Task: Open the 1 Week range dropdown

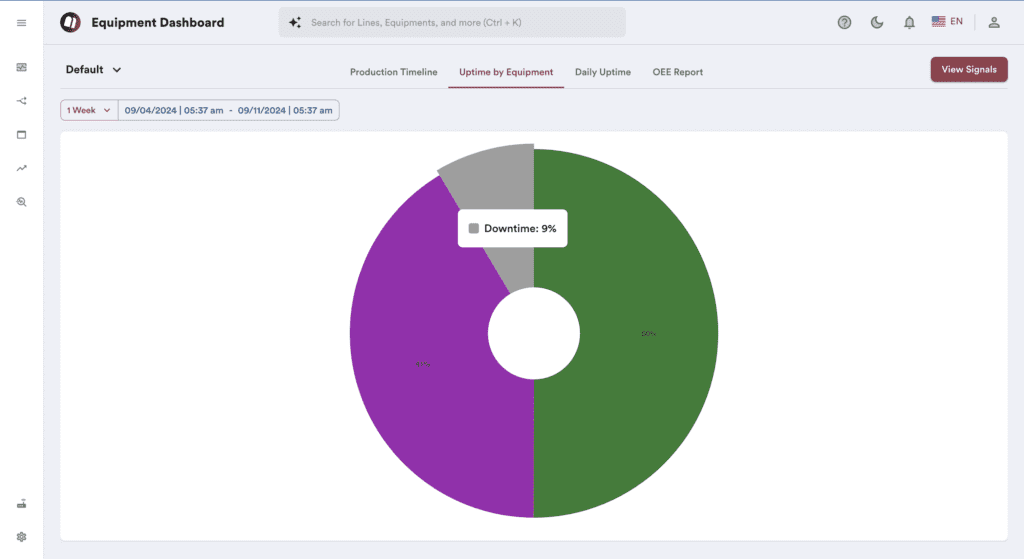Action: 89,110
